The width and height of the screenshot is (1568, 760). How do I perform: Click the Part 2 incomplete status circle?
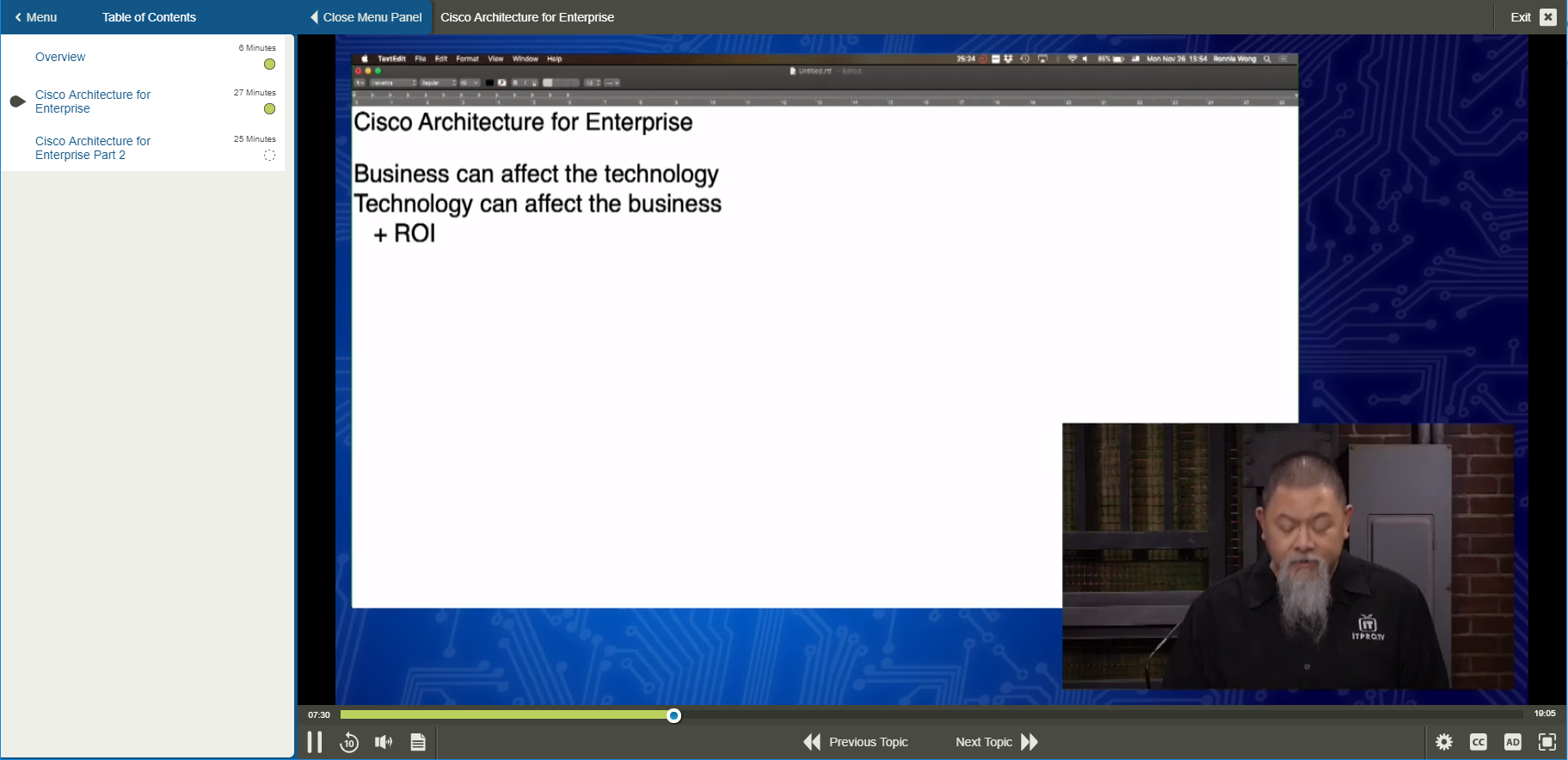269,156
